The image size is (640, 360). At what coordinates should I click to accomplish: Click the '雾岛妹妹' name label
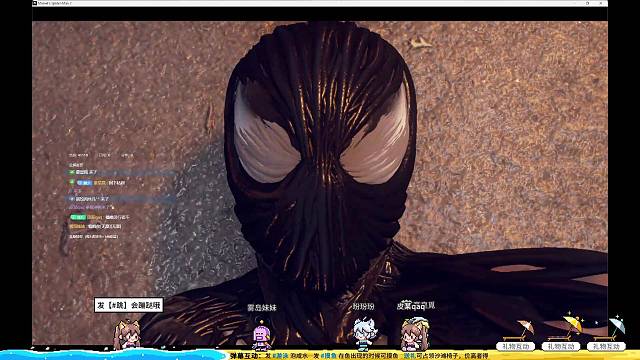click(x=262, y=308)
